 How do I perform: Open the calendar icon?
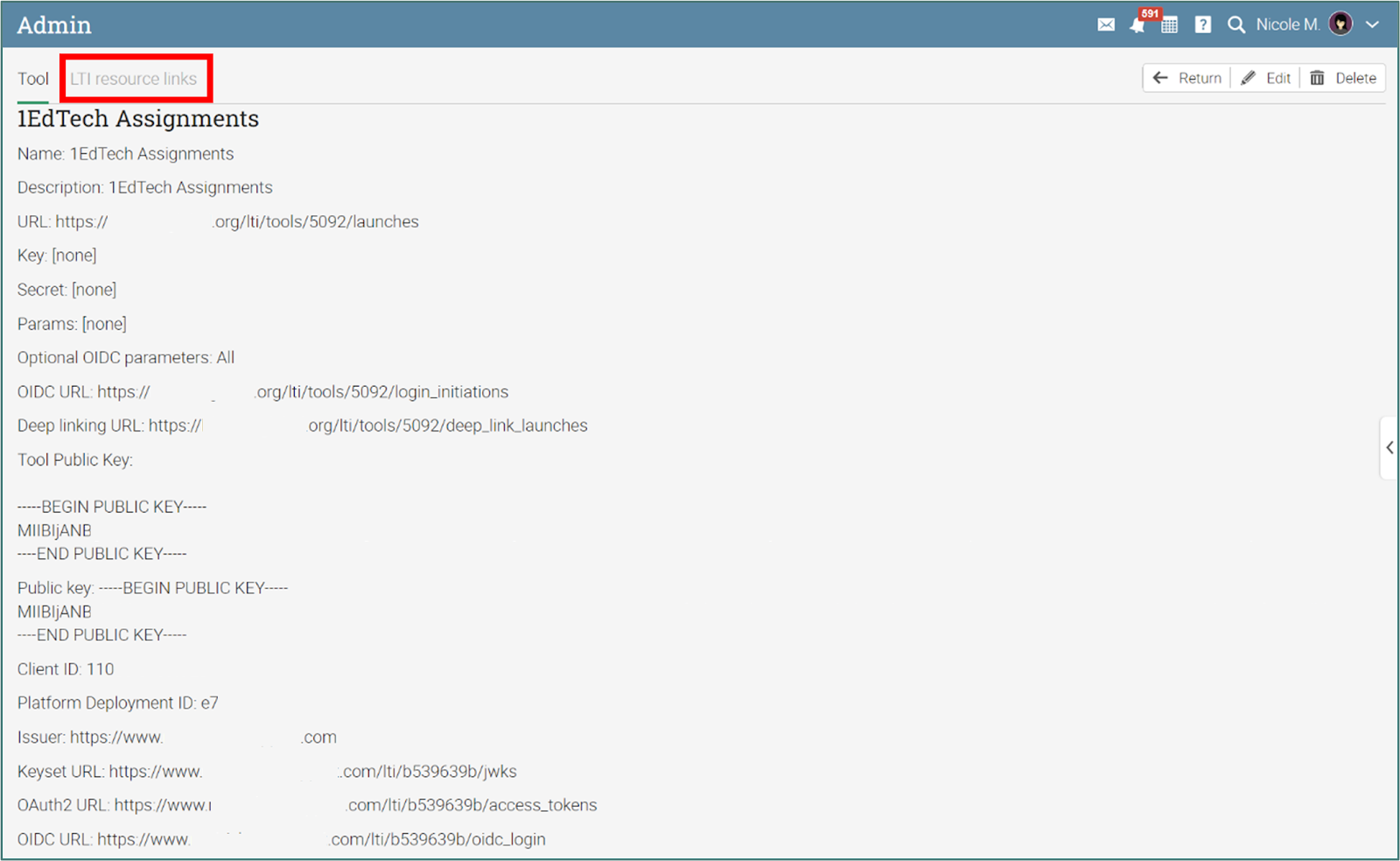[1170, 24]
